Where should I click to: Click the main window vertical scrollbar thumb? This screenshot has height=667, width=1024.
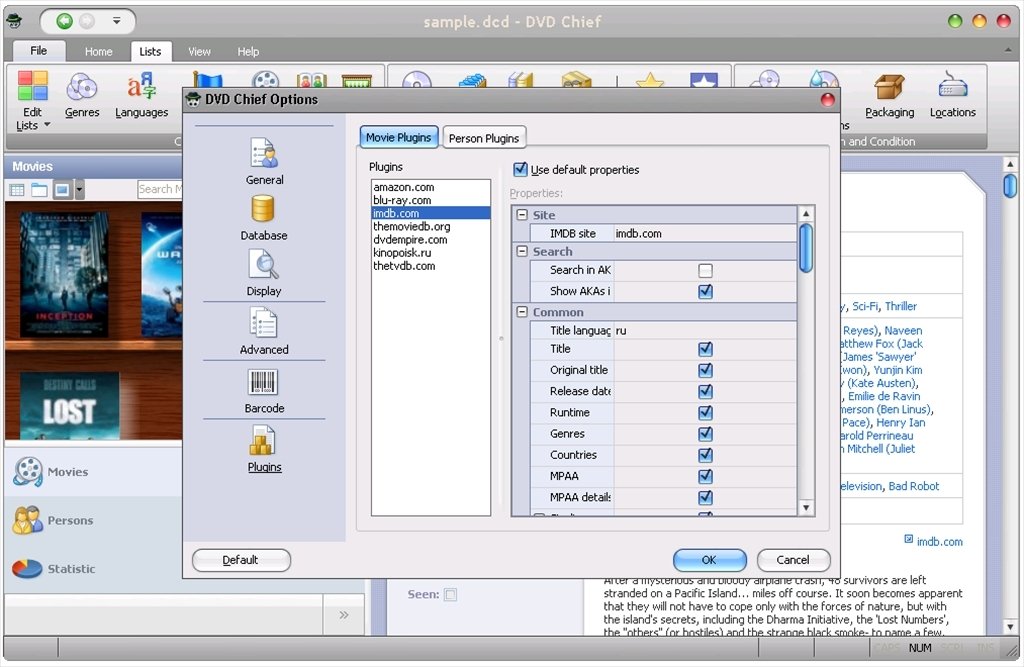[1010, 186]
